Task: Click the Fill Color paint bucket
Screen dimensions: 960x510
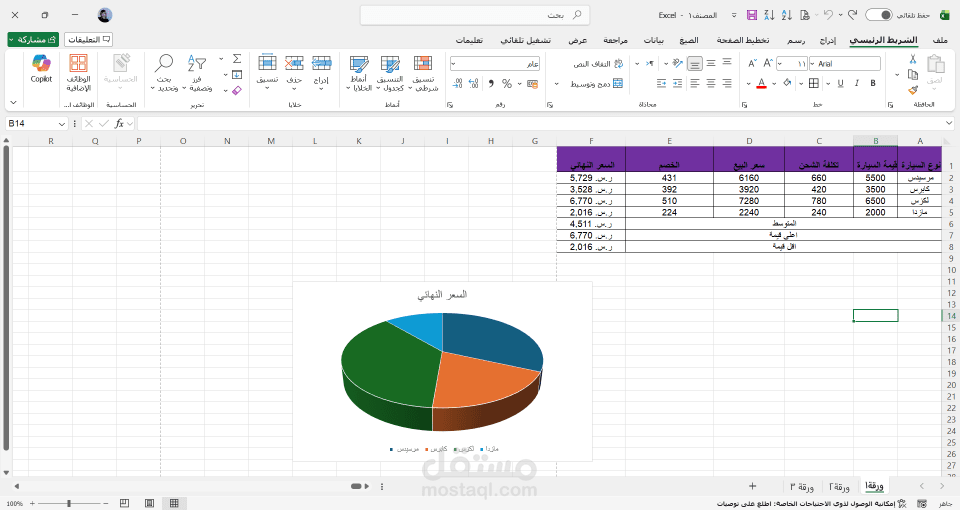Action: 787,83
